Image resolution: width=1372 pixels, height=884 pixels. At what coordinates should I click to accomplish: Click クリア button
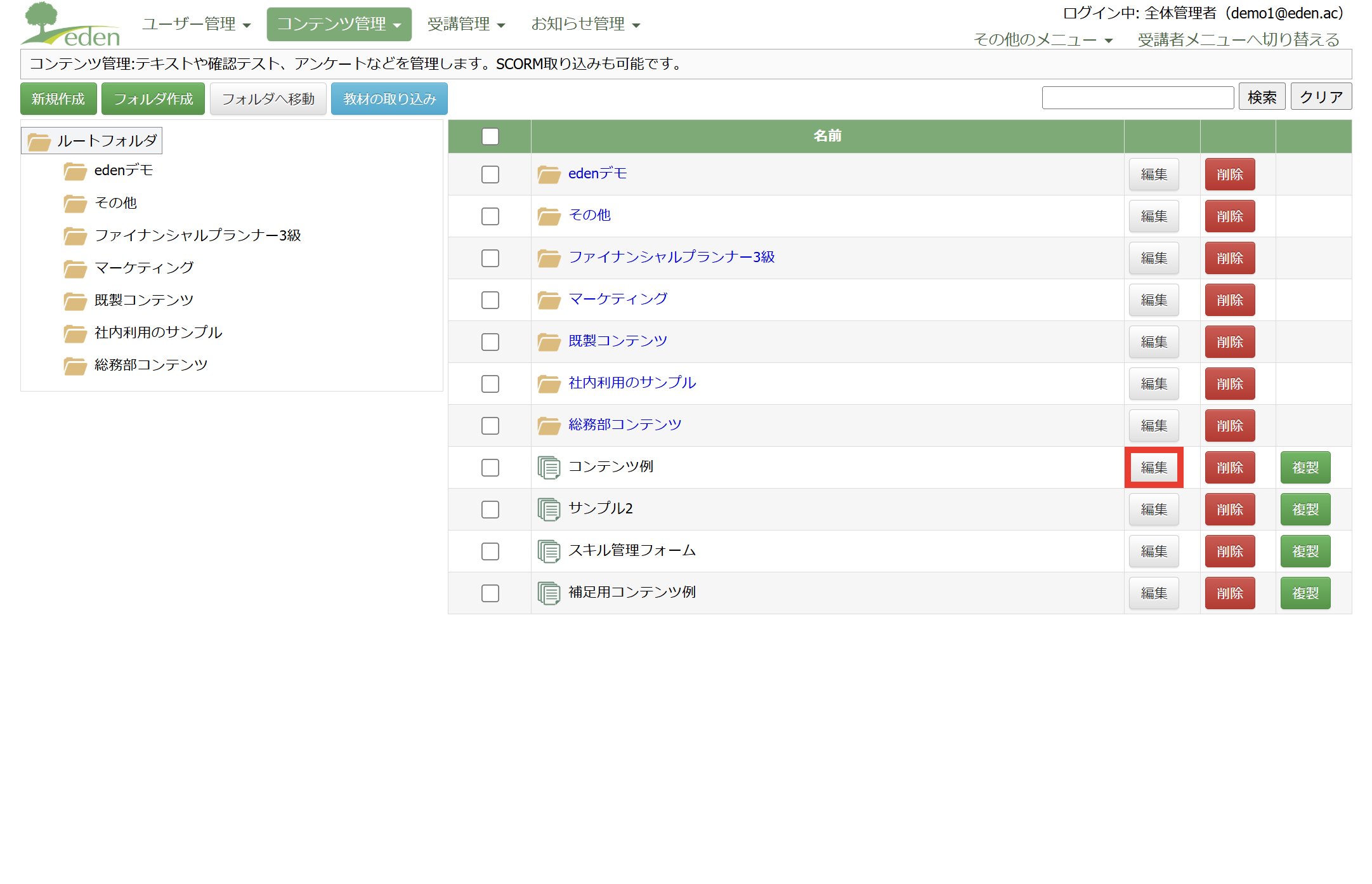pos(1321,97)
